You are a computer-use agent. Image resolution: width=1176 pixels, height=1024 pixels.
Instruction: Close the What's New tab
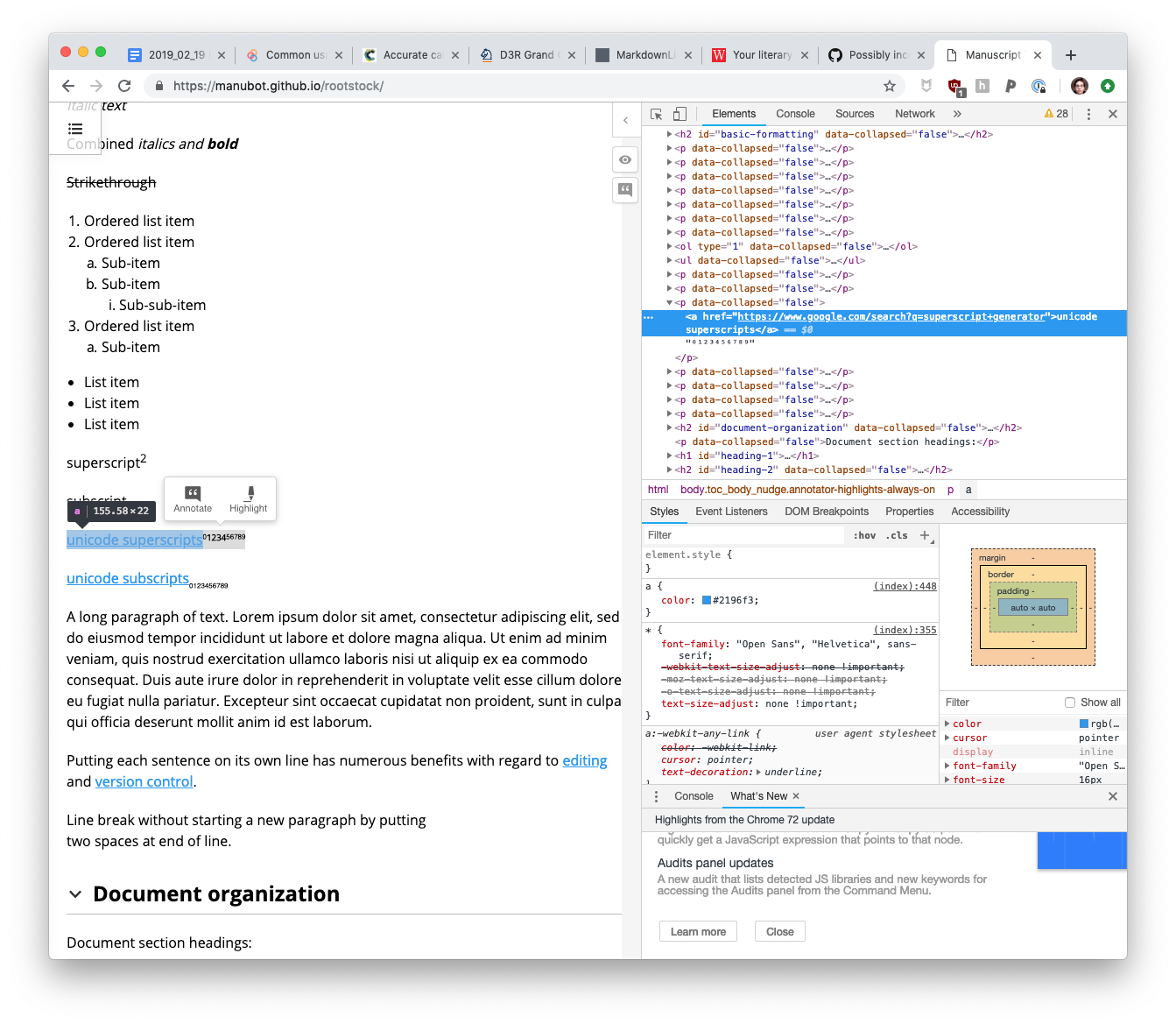pyautogui.click(x=796, y=796)
